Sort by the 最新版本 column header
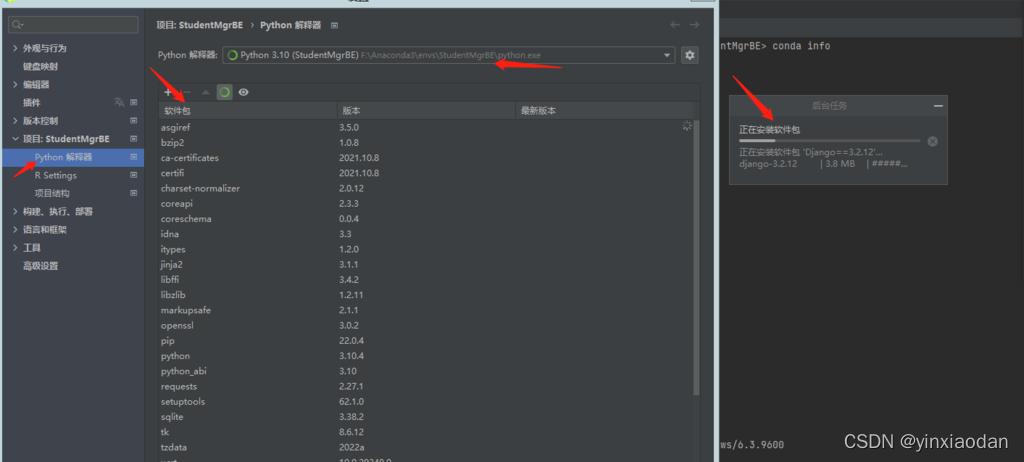 coord(605,111)
